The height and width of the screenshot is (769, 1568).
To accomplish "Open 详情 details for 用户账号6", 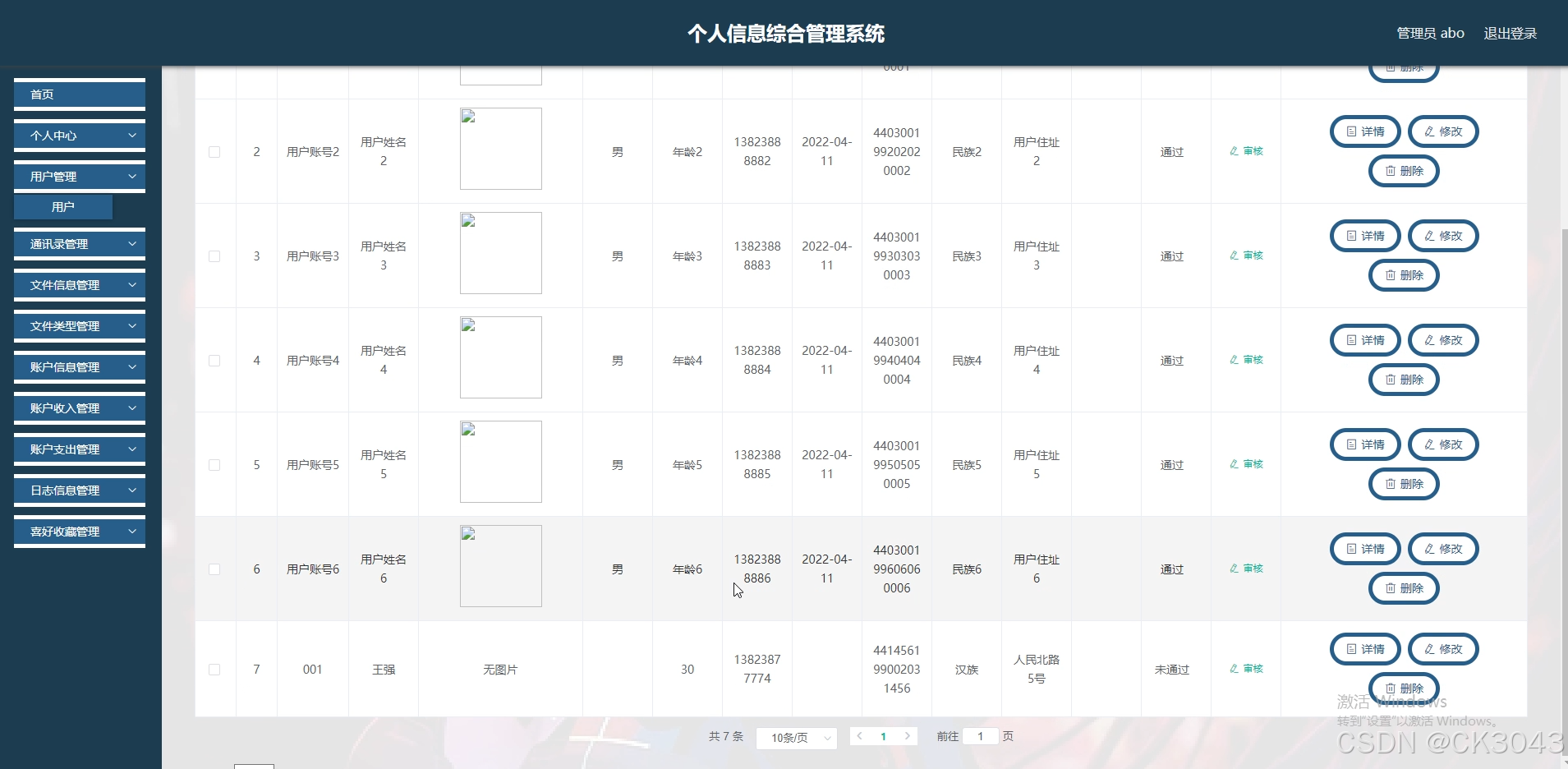I will point(1365,549).
